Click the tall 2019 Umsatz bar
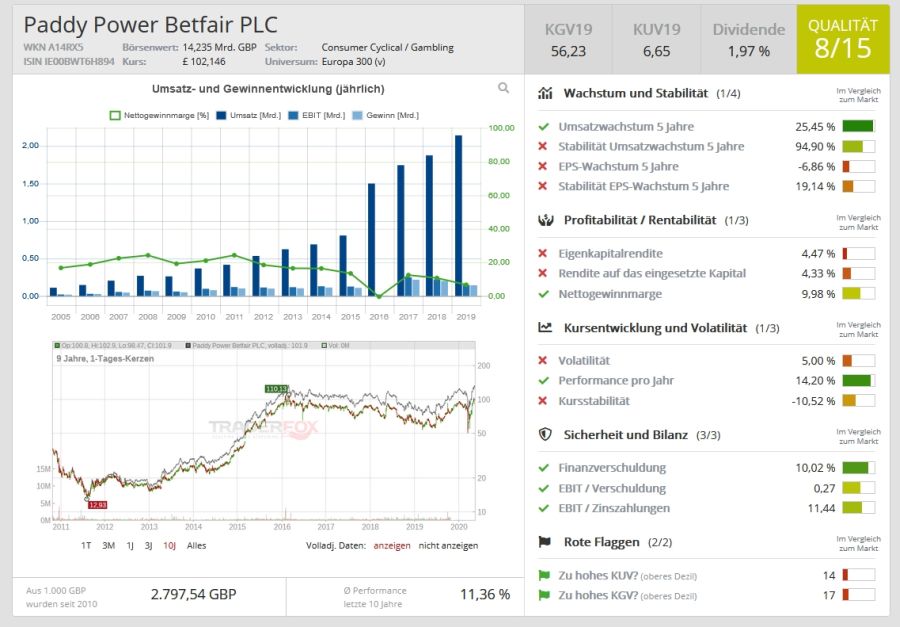The height and width of the screenshot is (627, 900). tap(458, 215)
